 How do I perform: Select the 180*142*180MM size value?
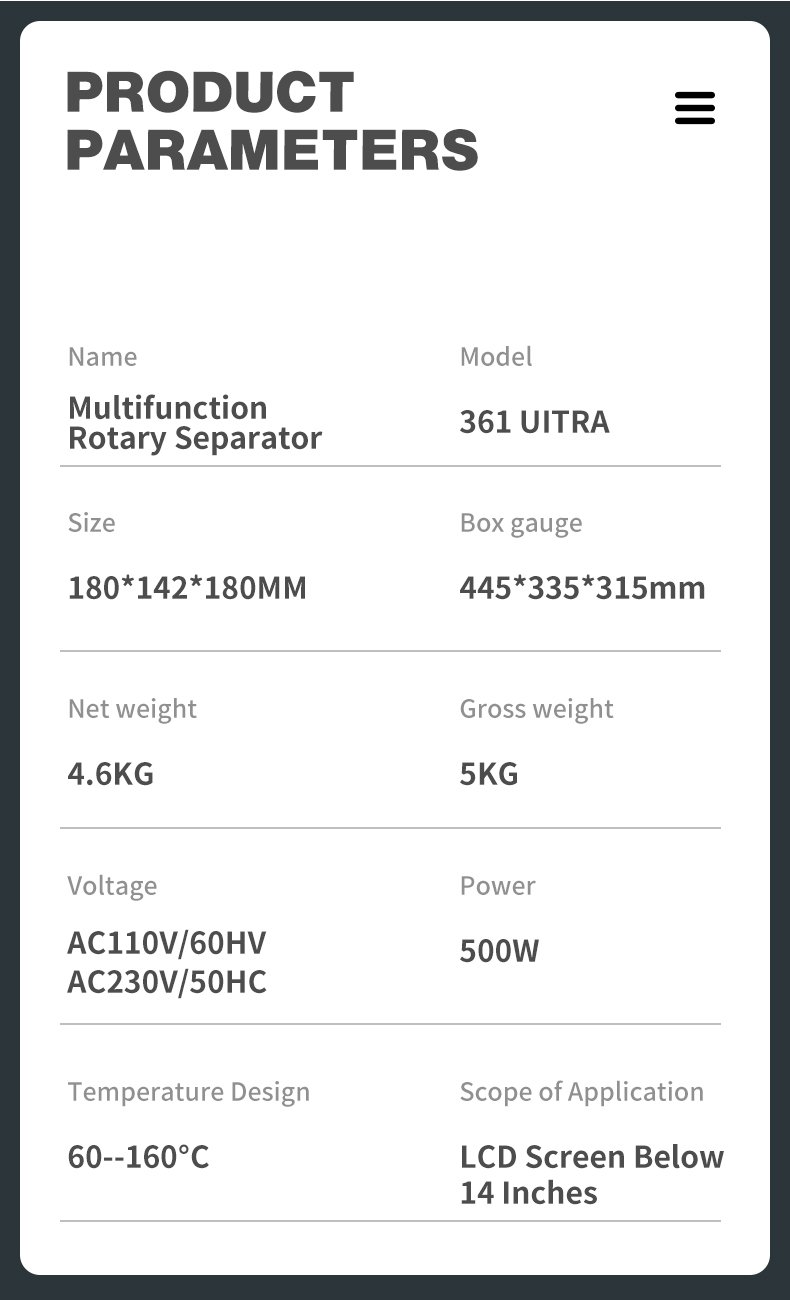(187, 588)
